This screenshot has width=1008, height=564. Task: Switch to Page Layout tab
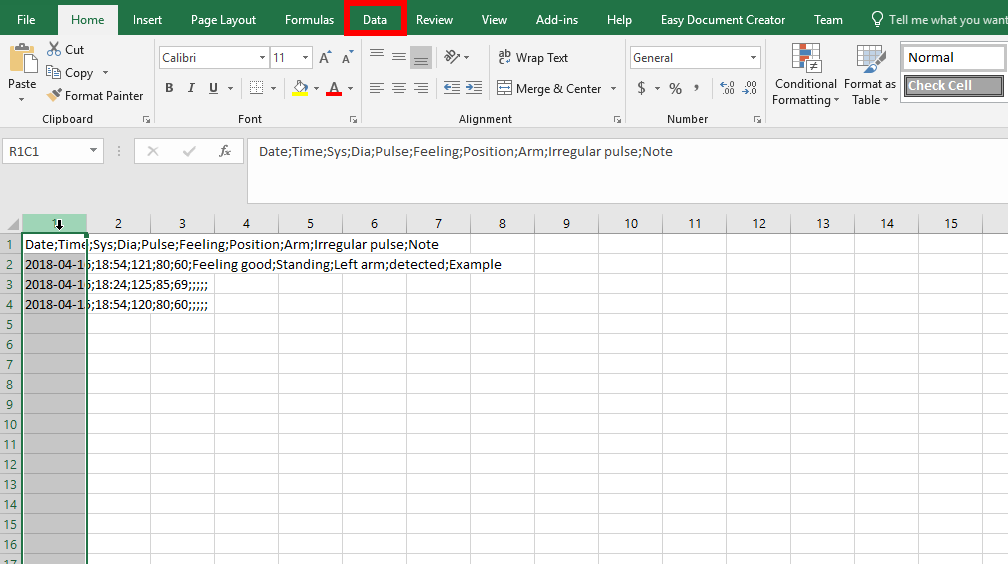point(223,20)
